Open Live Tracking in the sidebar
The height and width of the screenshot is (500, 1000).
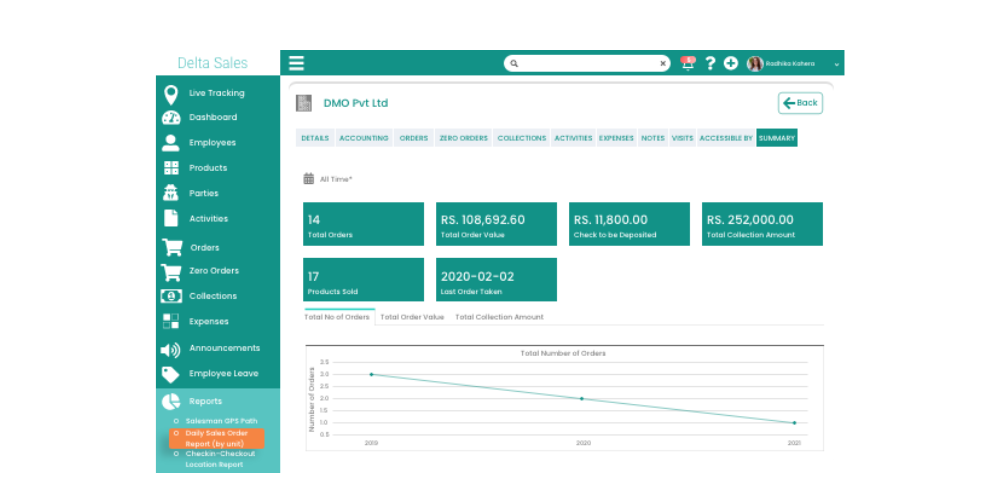[217, 93]
